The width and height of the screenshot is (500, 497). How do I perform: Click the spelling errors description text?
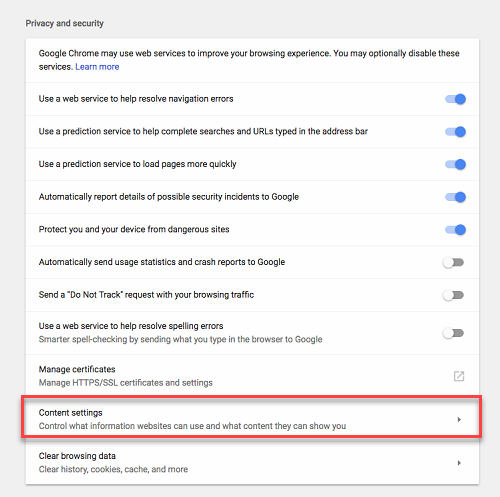point(180,339)
